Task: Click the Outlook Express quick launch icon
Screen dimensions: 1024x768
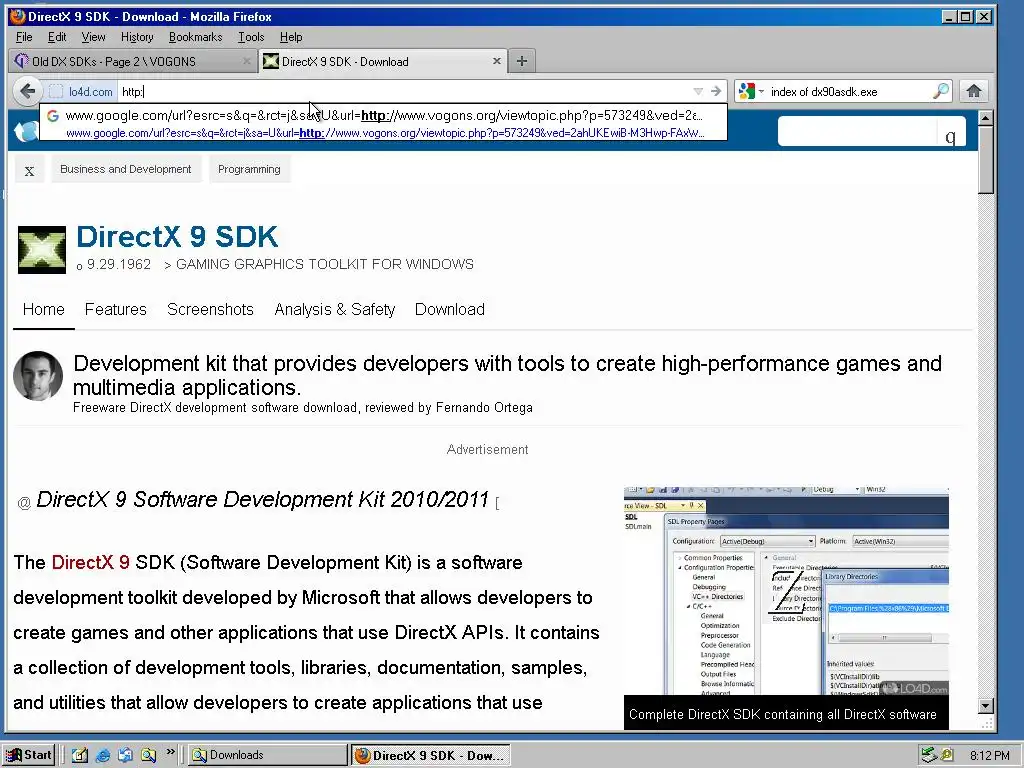Action: click(x=125, y=755)
